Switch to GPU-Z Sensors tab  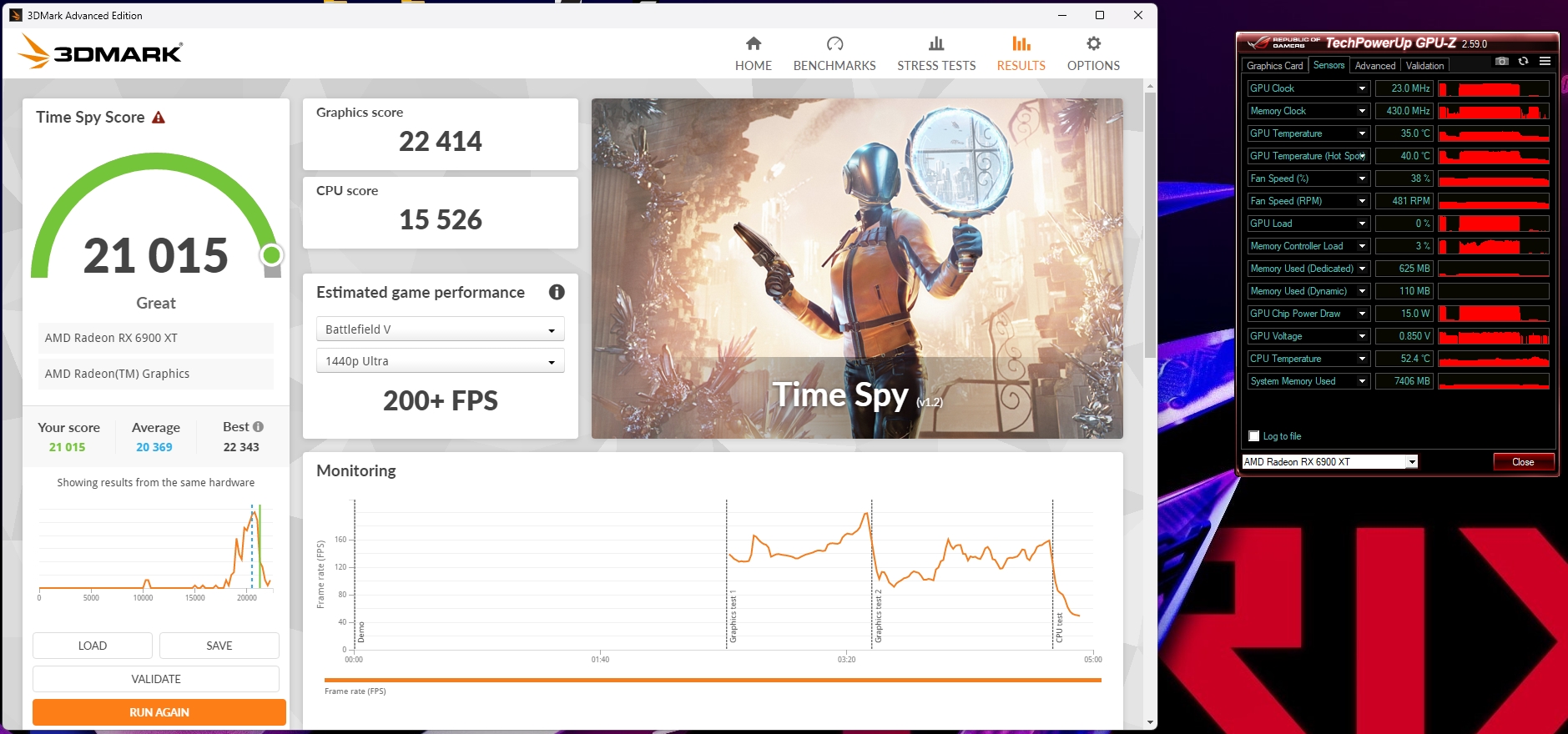click(1329, 65)
